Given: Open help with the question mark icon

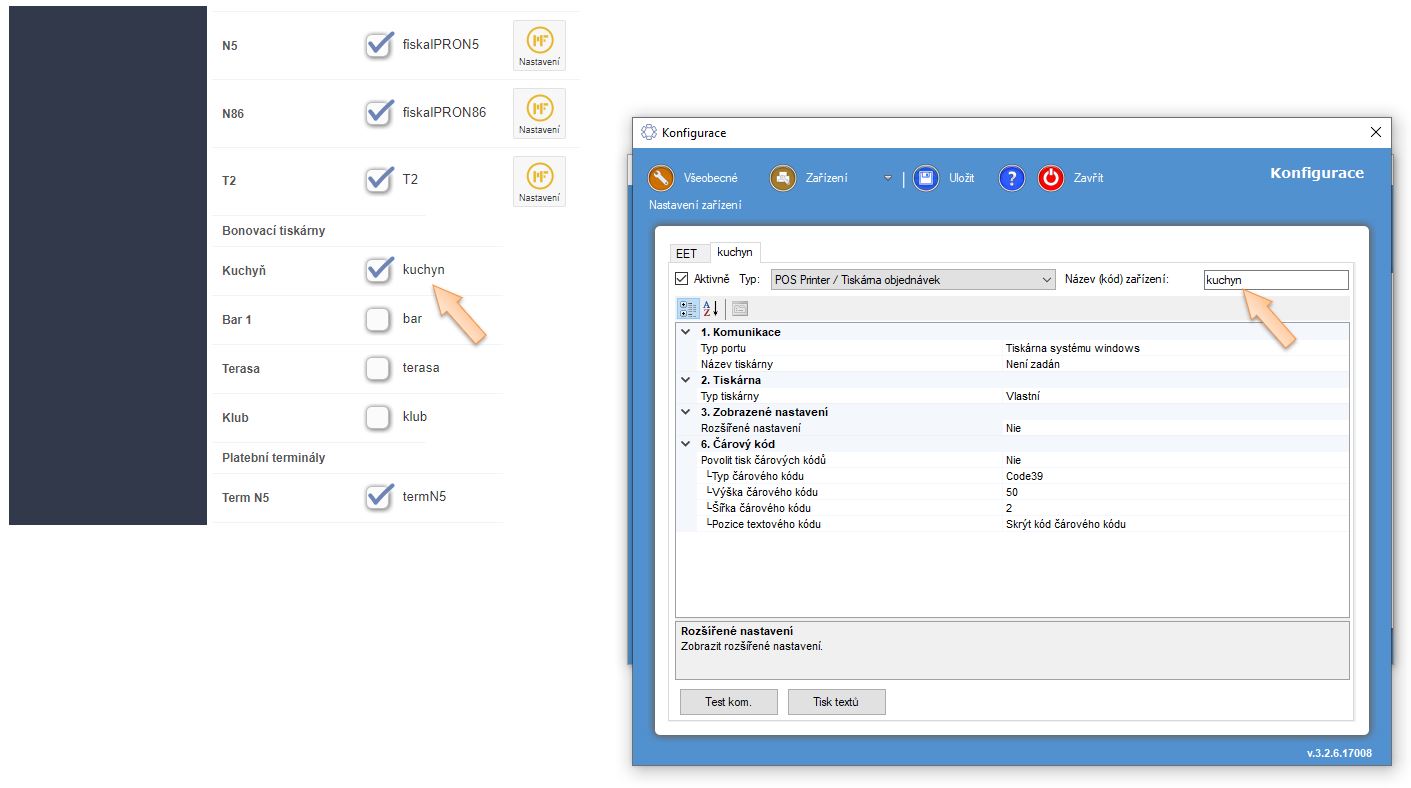Looking at the screenshot, I should tap(1012, 178).
